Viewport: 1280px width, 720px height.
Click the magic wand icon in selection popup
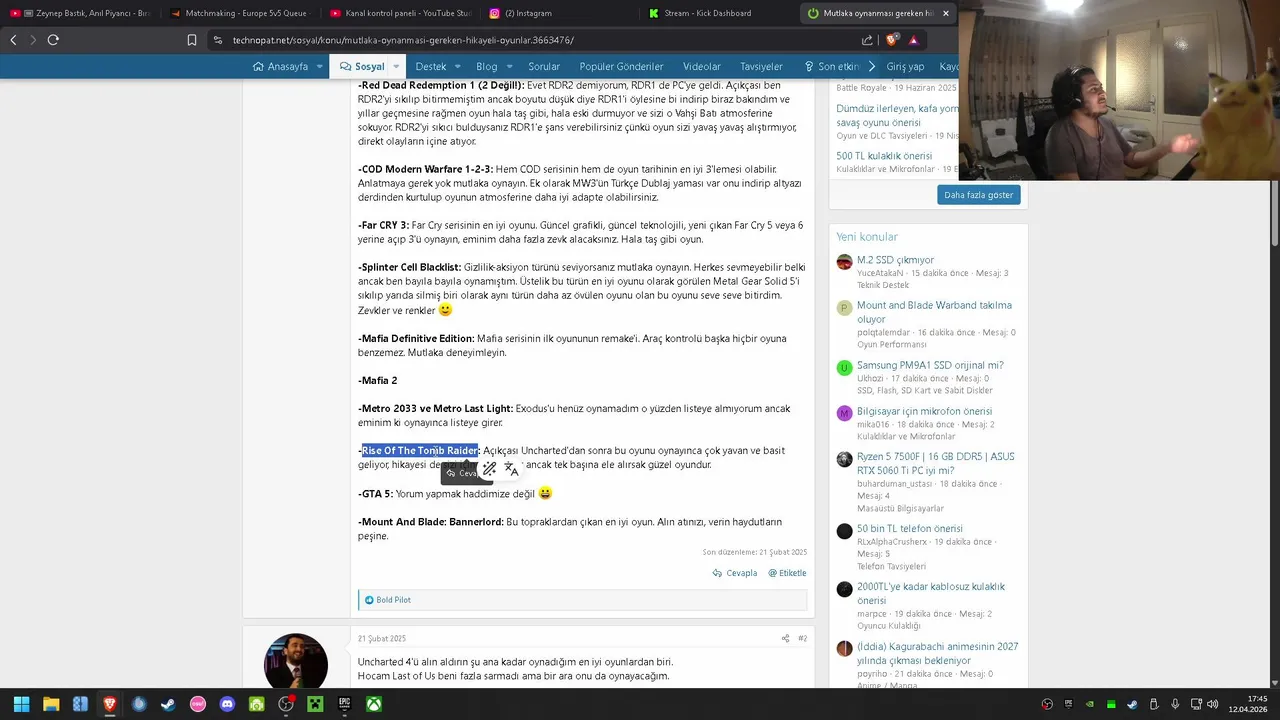pos(489,468)
